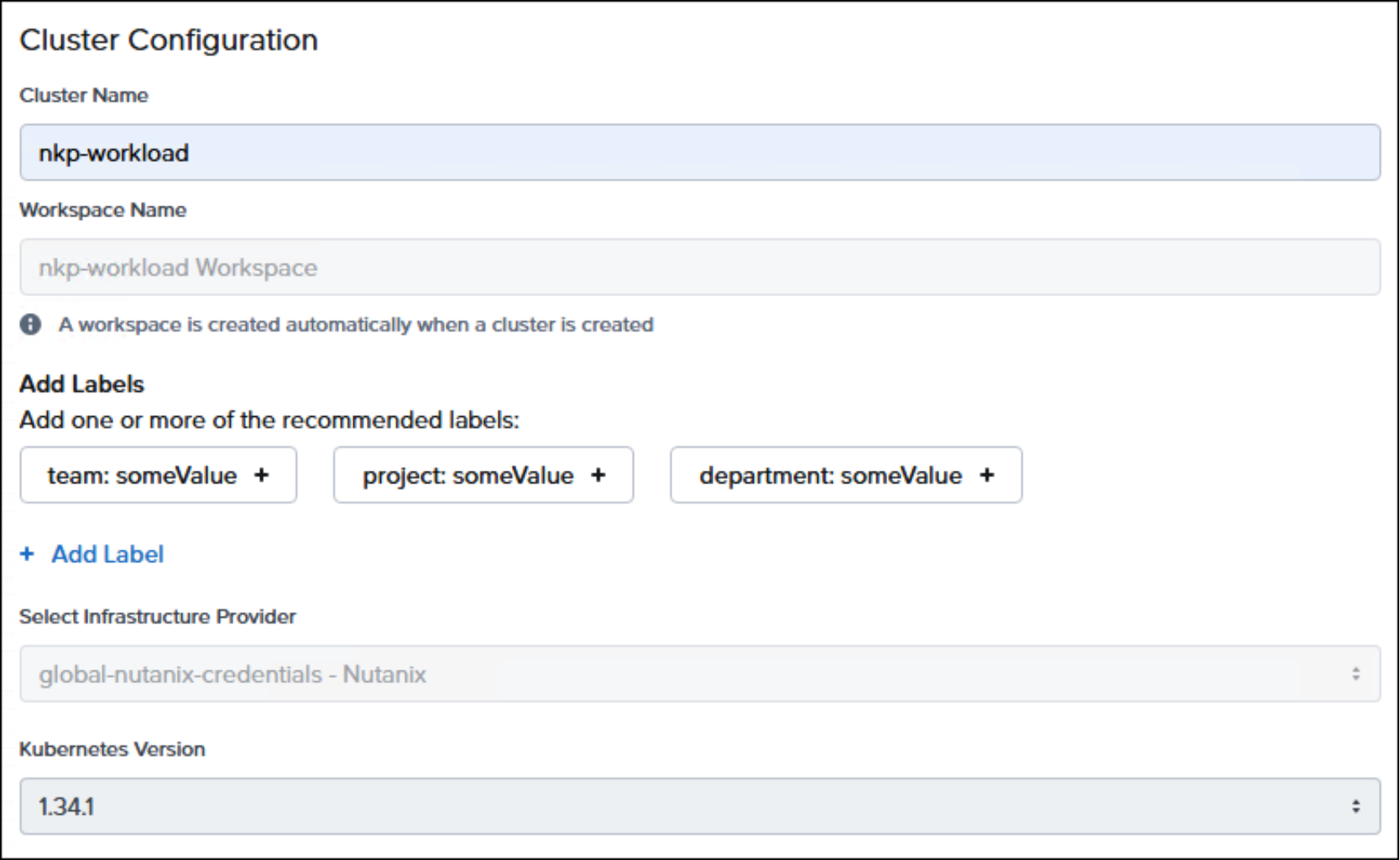
Task: Click the Cluster Name field label
Action: click(x=84, y=96)
